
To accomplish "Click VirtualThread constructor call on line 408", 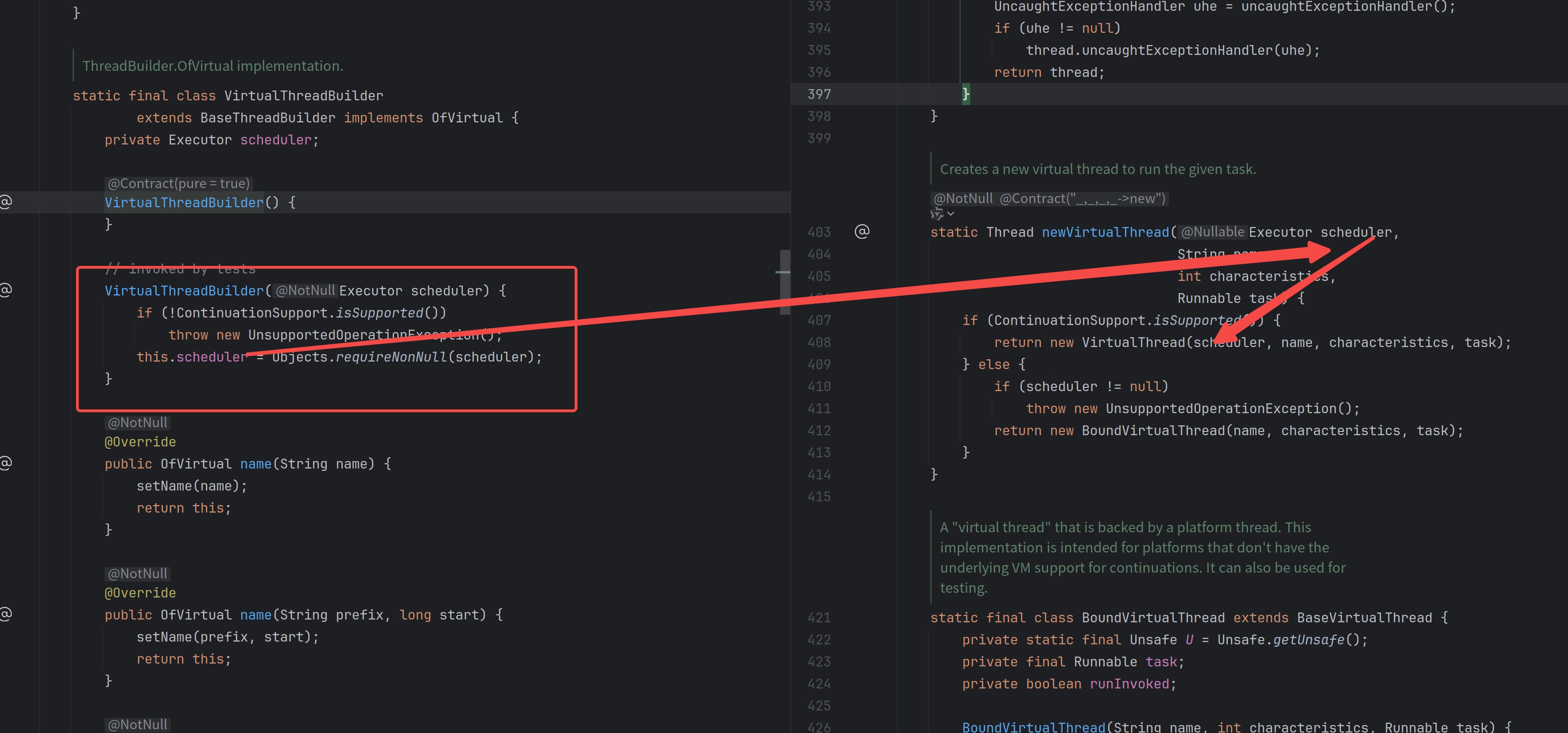I will pyautogui.click(x=1133, y=342).
